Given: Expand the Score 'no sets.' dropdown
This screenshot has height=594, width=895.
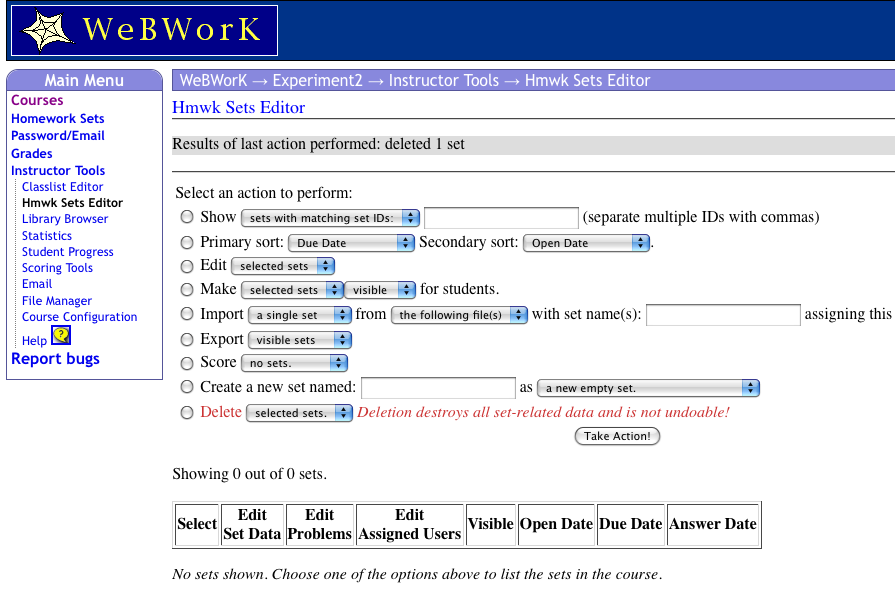Looking at the screenshot, I should click(x=295, y=363).
